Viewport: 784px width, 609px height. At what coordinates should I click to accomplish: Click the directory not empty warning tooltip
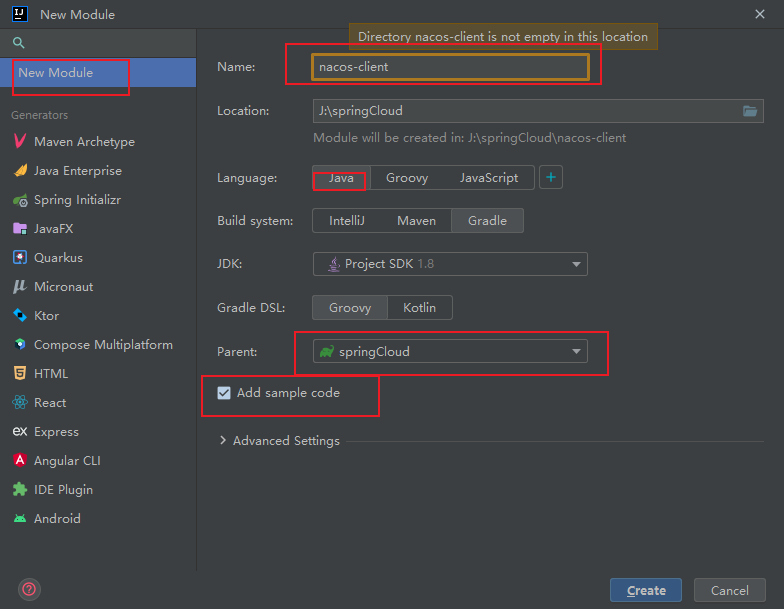(x=503, y=36)
